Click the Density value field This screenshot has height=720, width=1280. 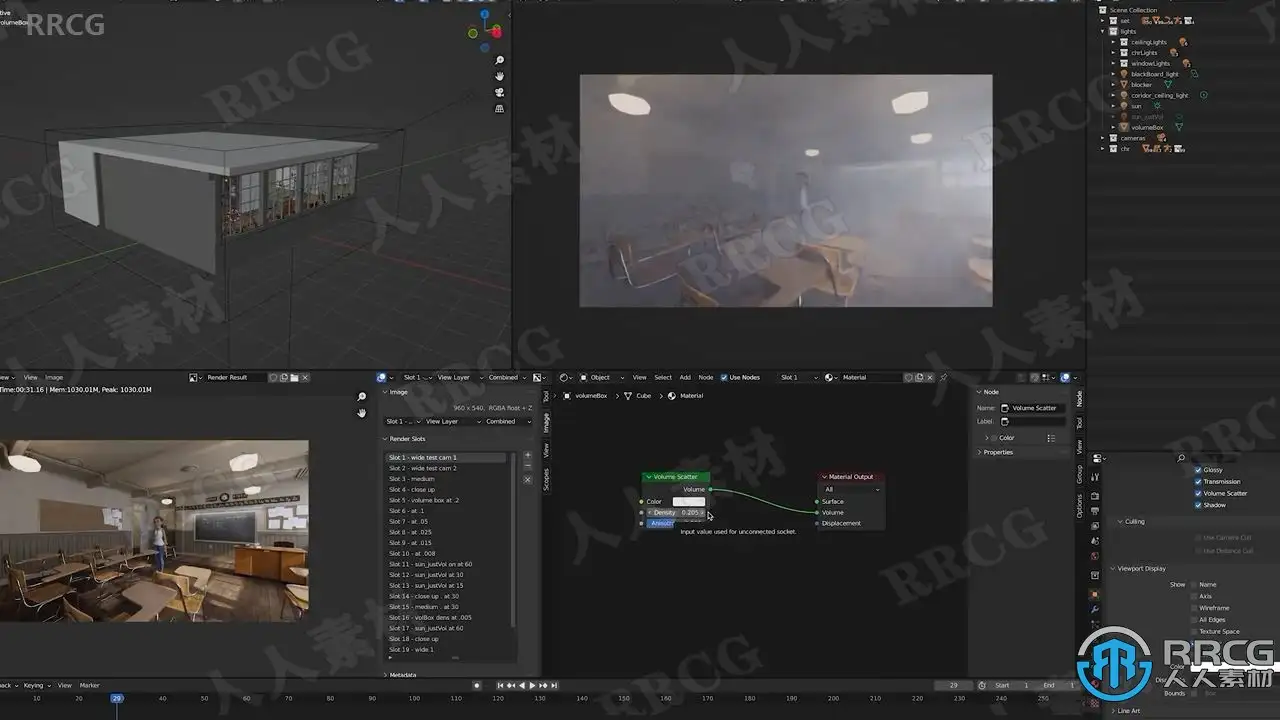(x=677, y=512)
